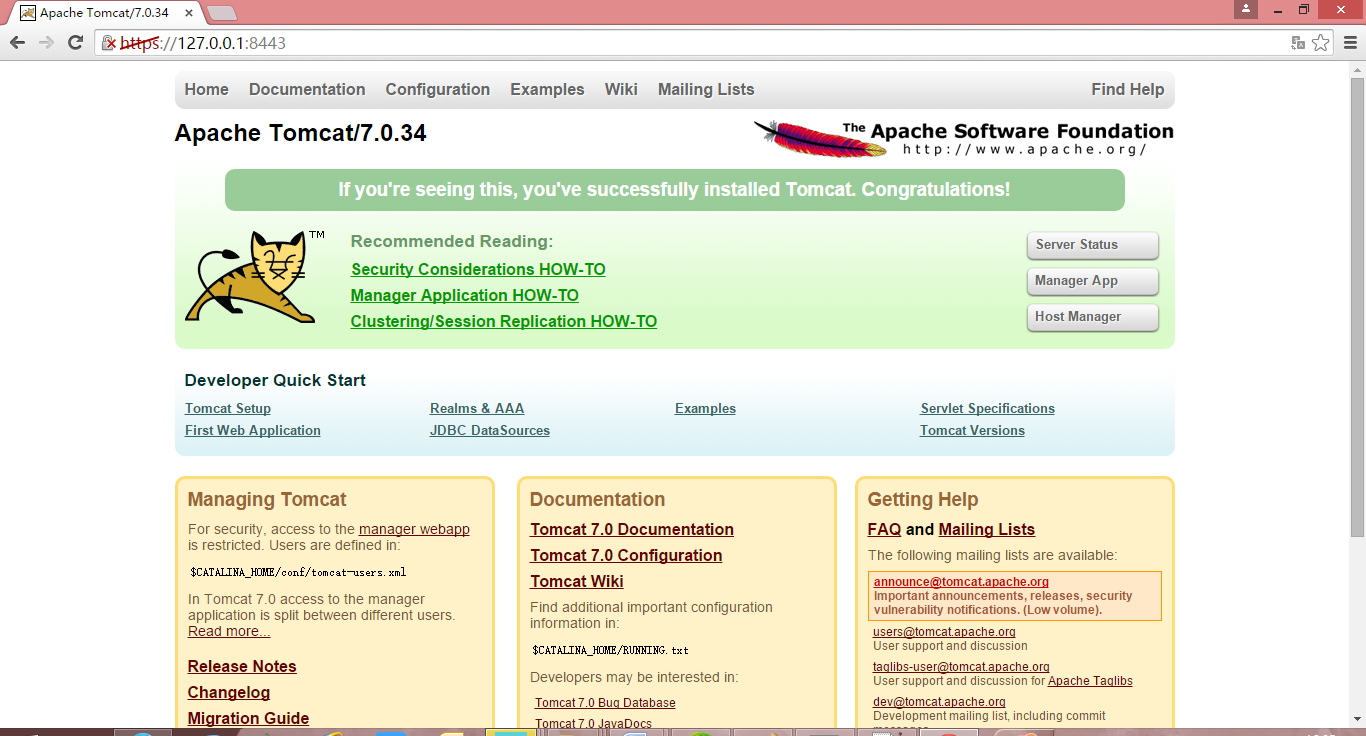
Task: Click the Managing Tomcat heading
Action: [x=267, y=499]
